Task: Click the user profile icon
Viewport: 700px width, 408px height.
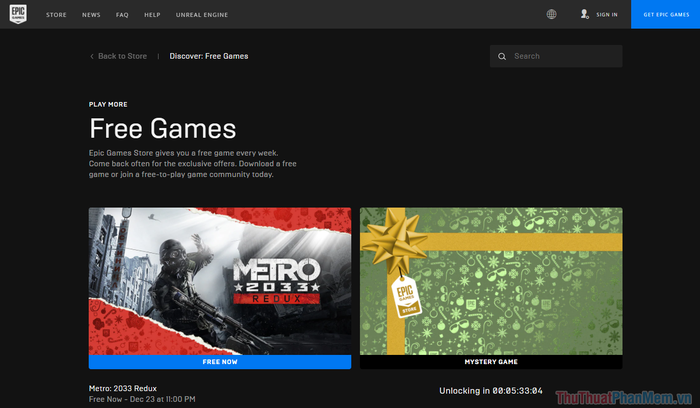Action: point(584,14)
